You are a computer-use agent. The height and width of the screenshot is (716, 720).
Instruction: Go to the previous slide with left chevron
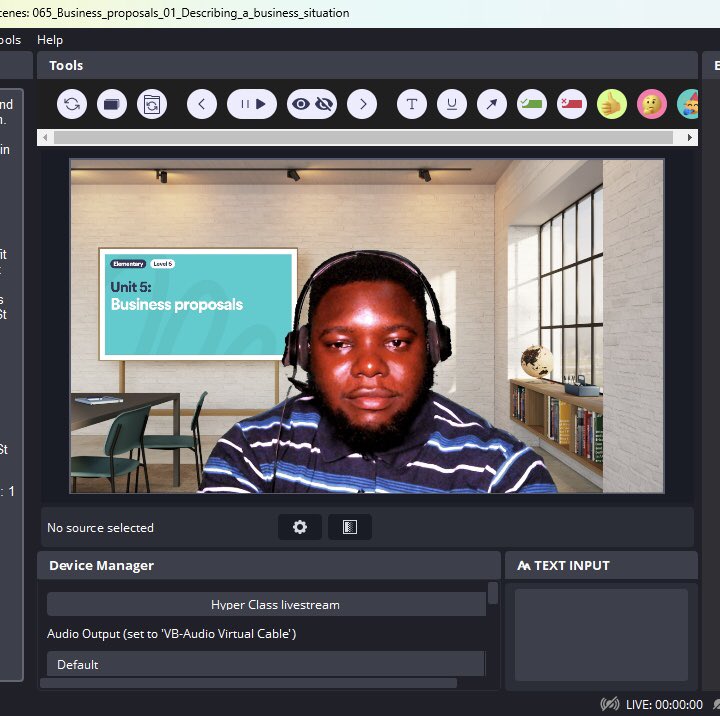pos(202,104)
